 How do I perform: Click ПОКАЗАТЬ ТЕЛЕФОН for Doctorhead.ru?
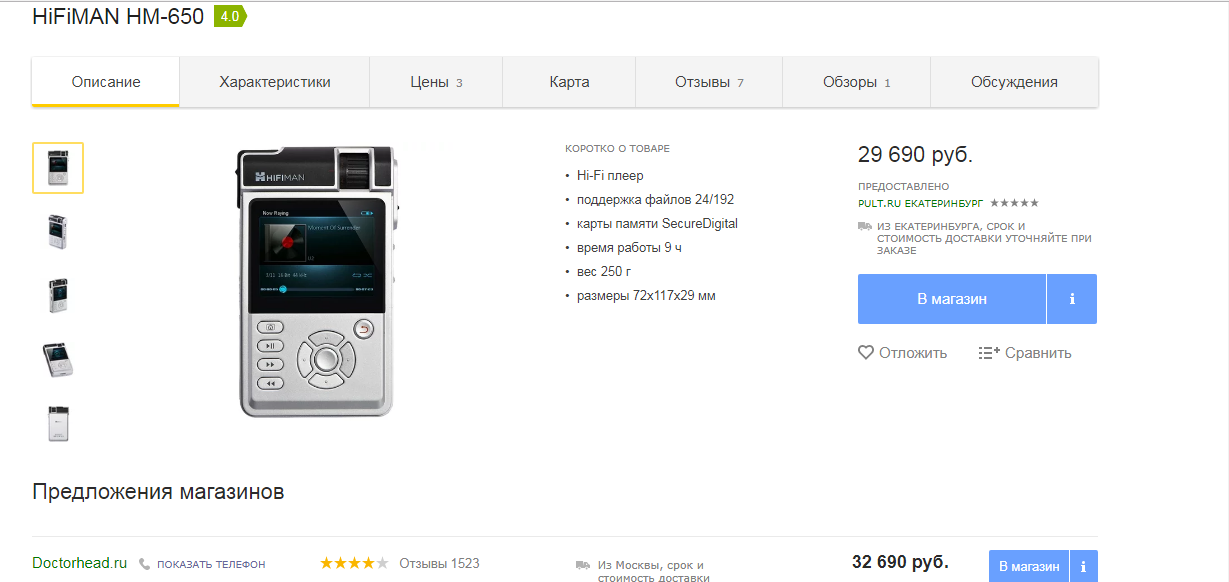pyautogui.click(x=211, y=564)
